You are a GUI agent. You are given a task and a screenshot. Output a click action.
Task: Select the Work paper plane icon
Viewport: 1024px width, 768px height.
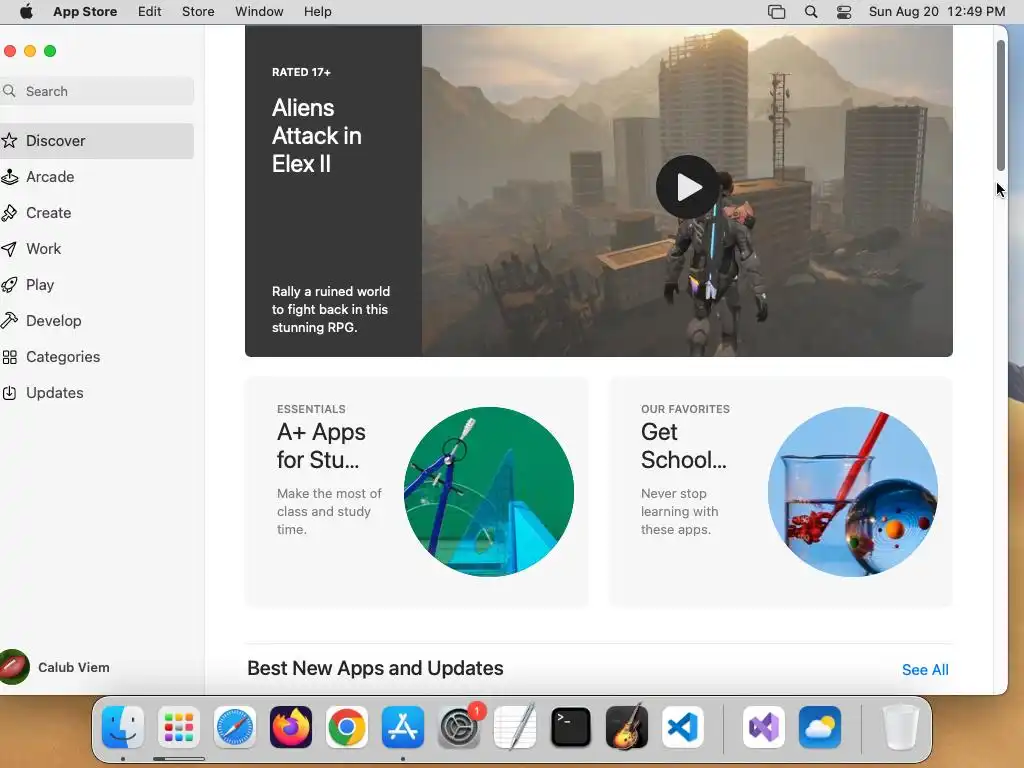click(9, 248)
